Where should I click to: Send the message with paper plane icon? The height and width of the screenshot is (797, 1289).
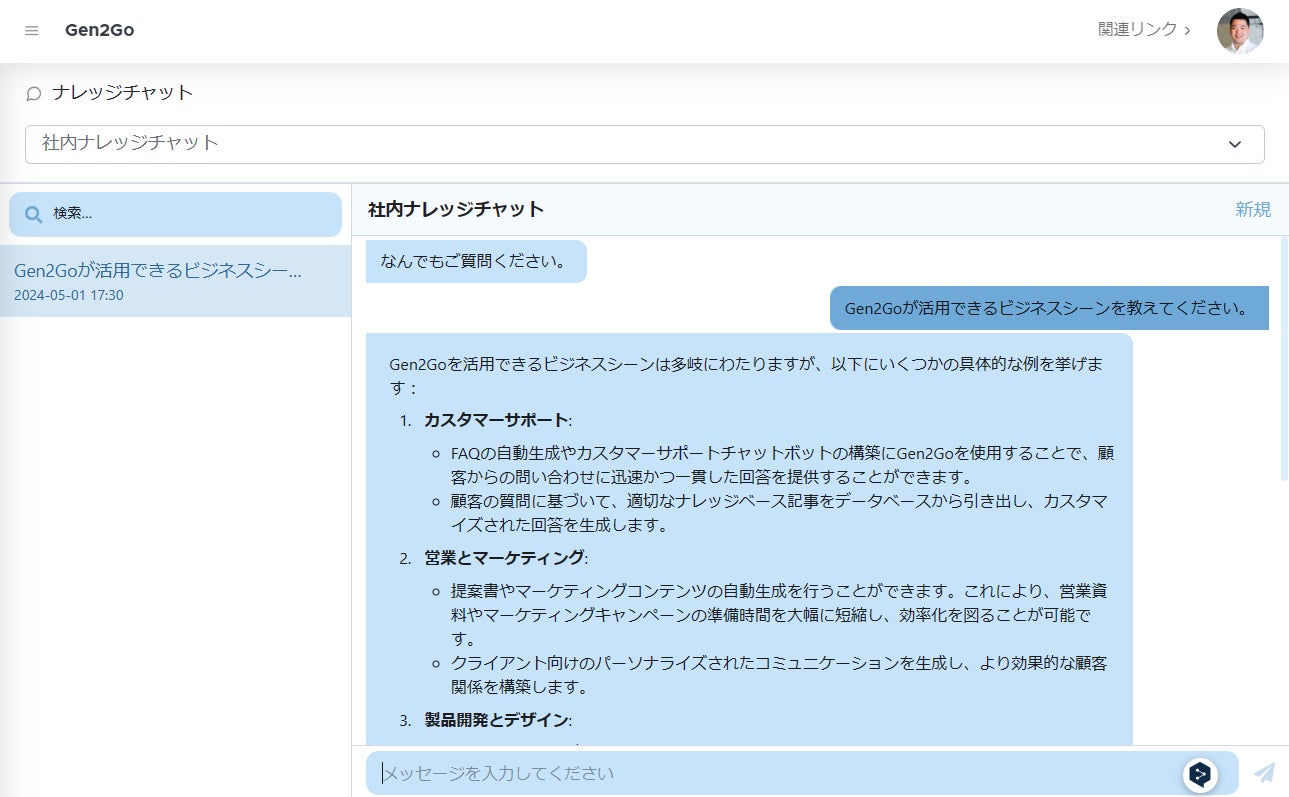pyautogui.click(x=1264, y=773)
